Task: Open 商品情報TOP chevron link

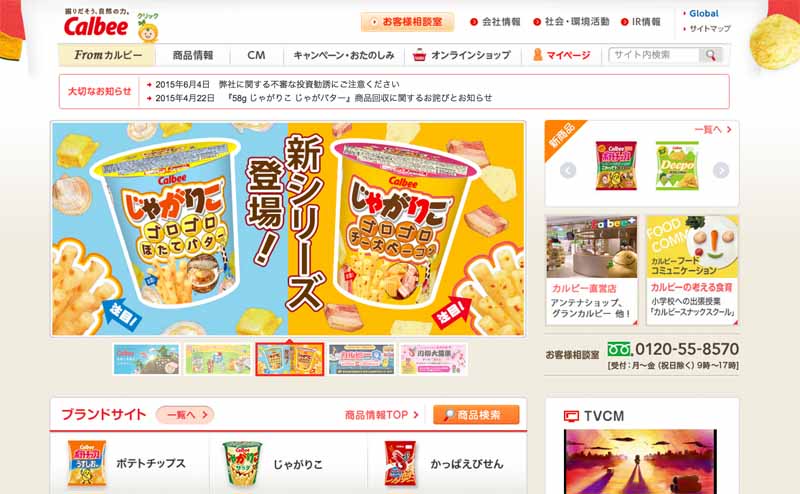Action: 382,415
